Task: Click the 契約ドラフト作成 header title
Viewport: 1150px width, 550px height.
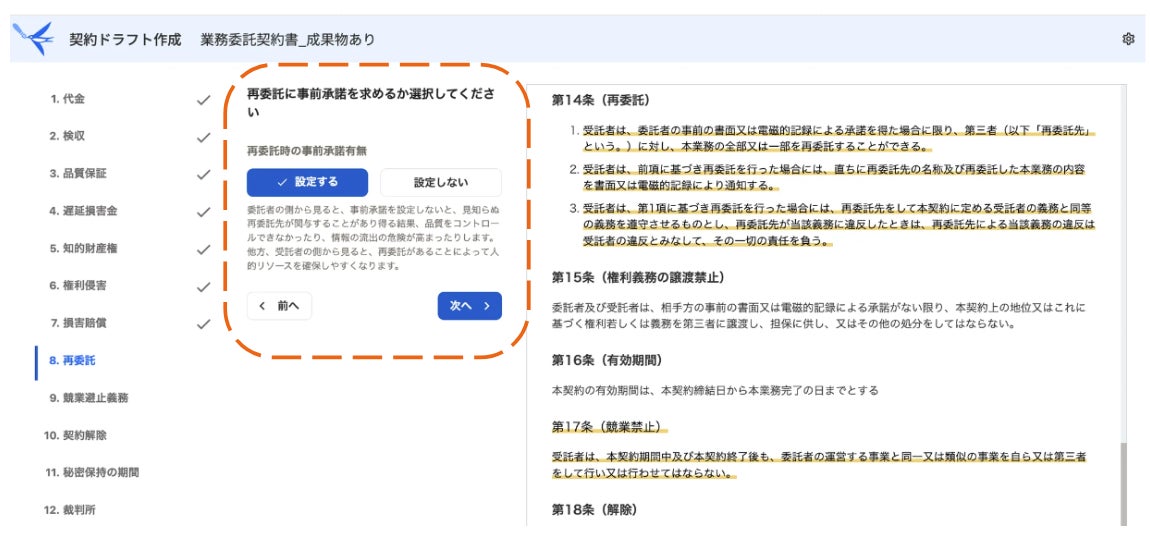Action: pos(125,40)
